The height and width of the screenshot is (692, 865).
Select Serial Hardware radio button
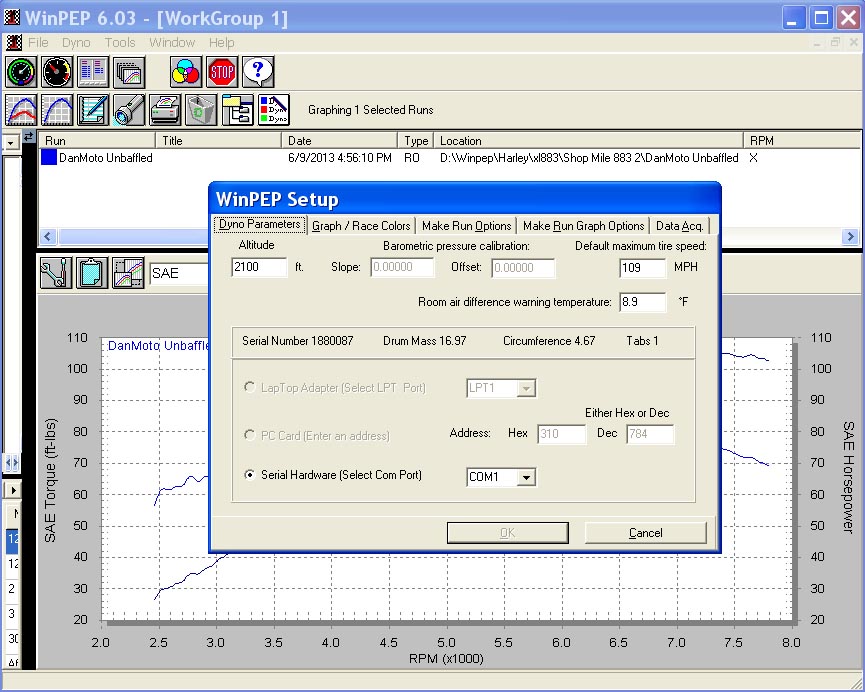pyautogui.click(x=250, y=475)
